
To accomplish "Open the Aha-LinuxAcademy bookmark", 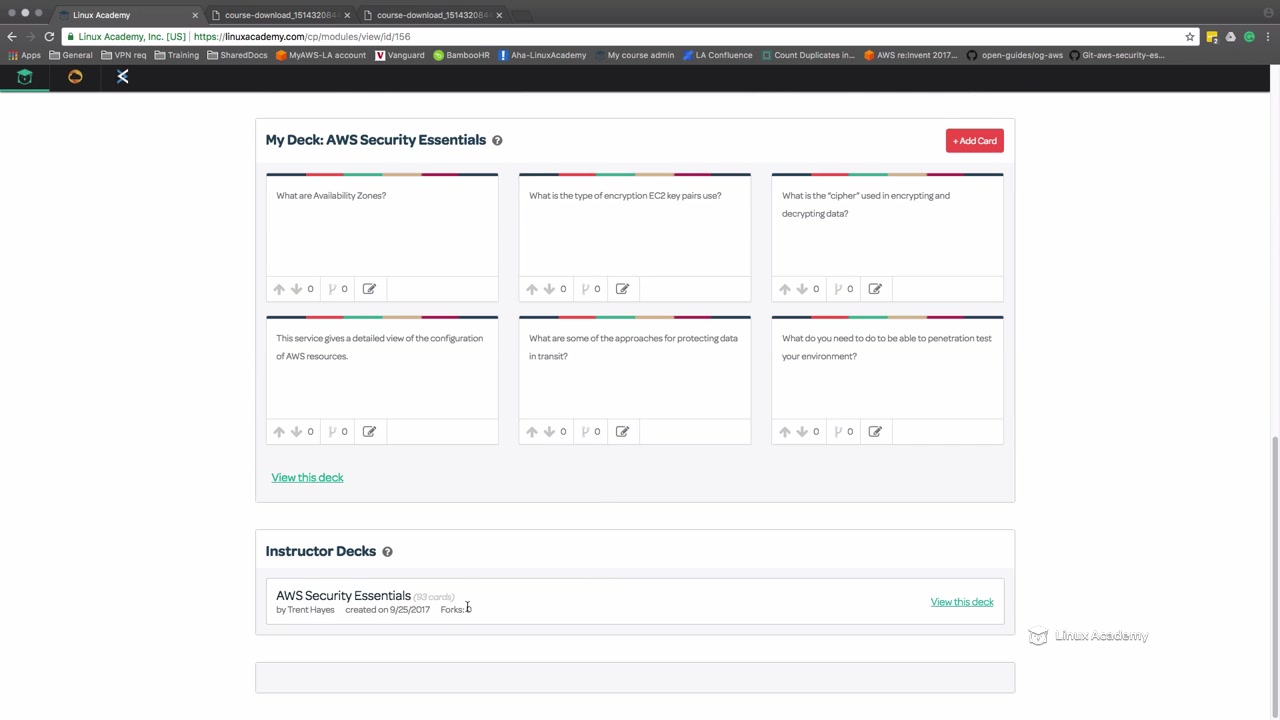I will click(542, 56).
